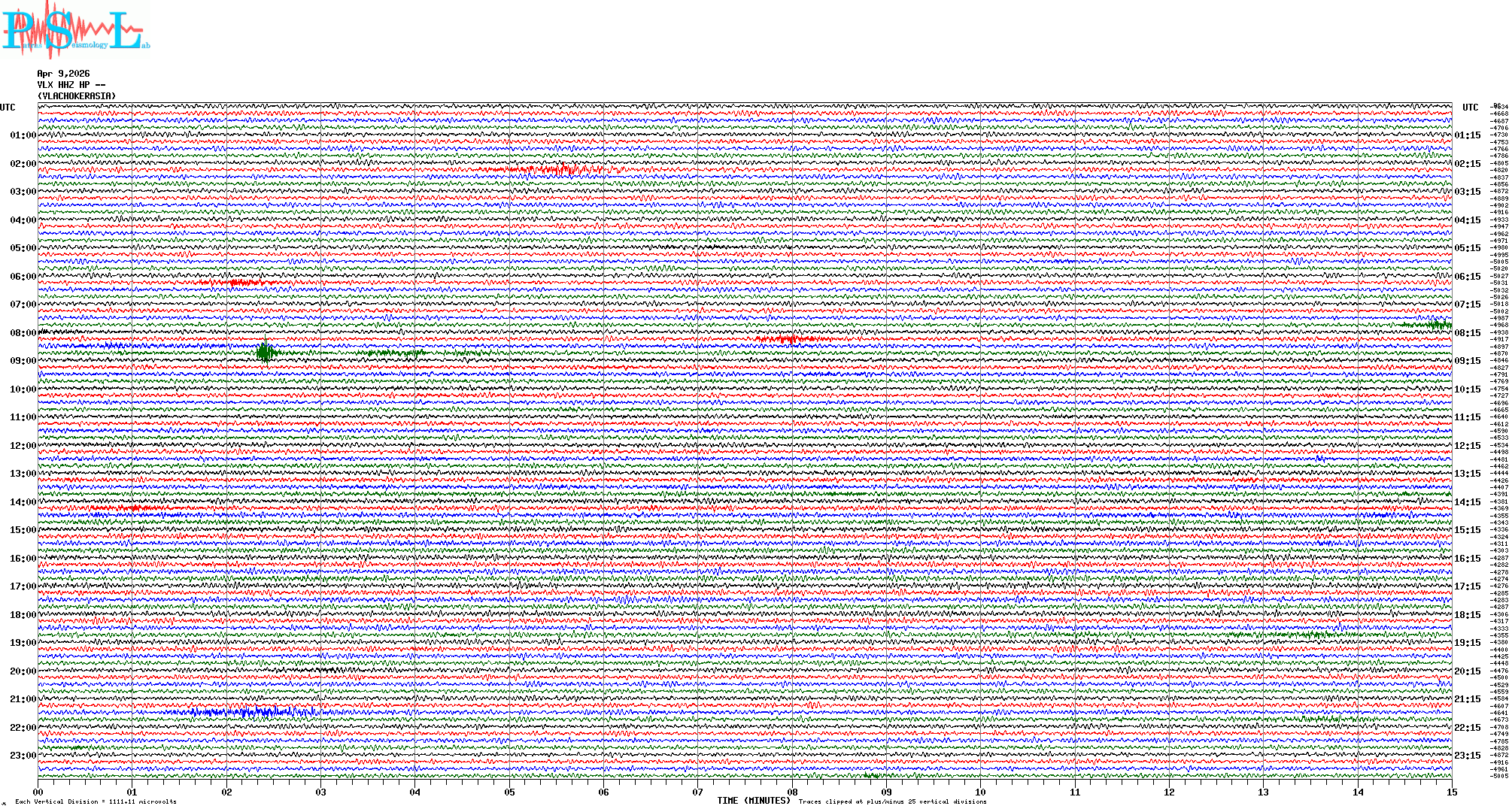Click the Apr 9,2026 date text

coord(63,74)
